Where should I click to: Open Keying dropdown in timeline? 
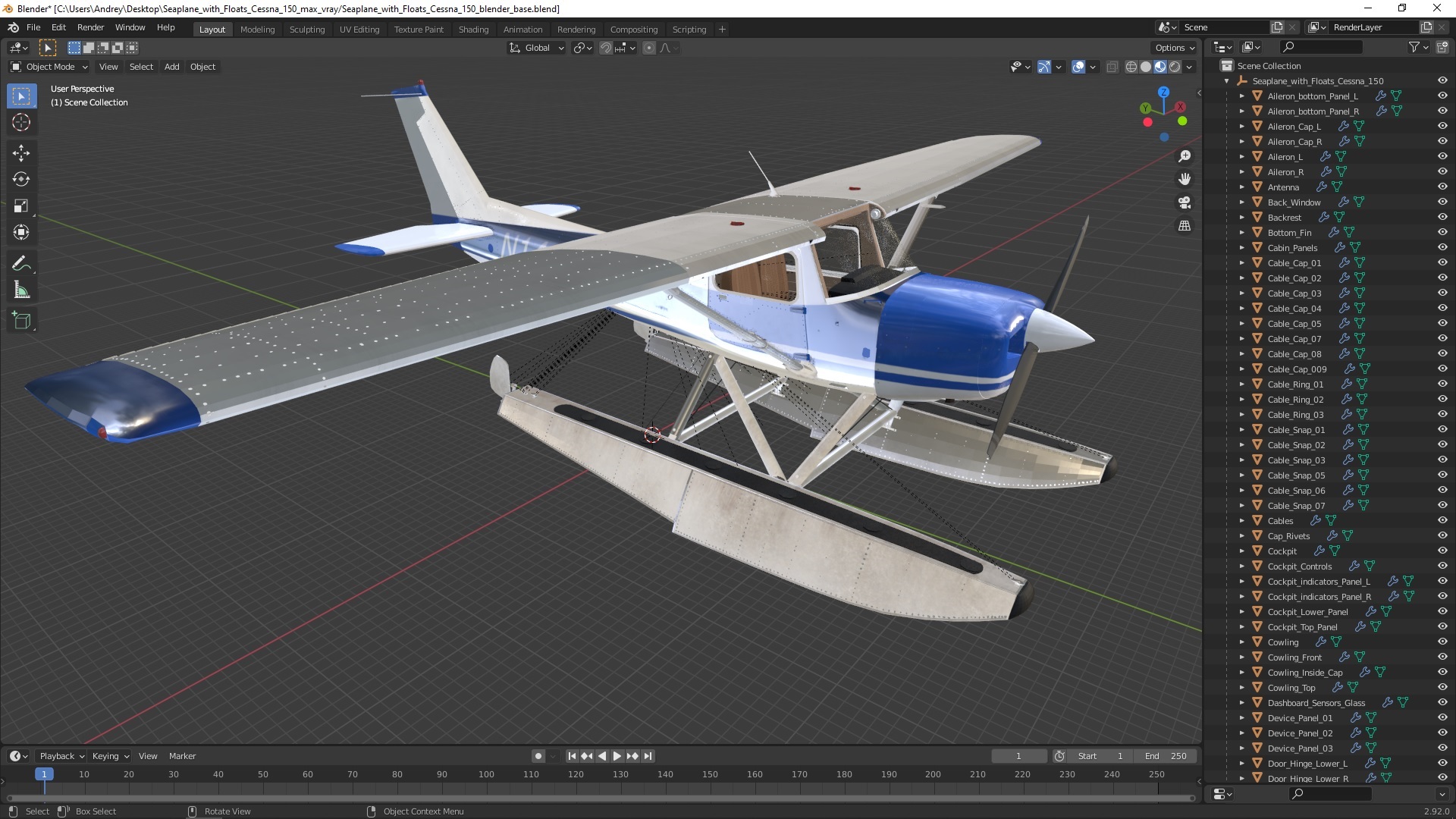point(110,756)
